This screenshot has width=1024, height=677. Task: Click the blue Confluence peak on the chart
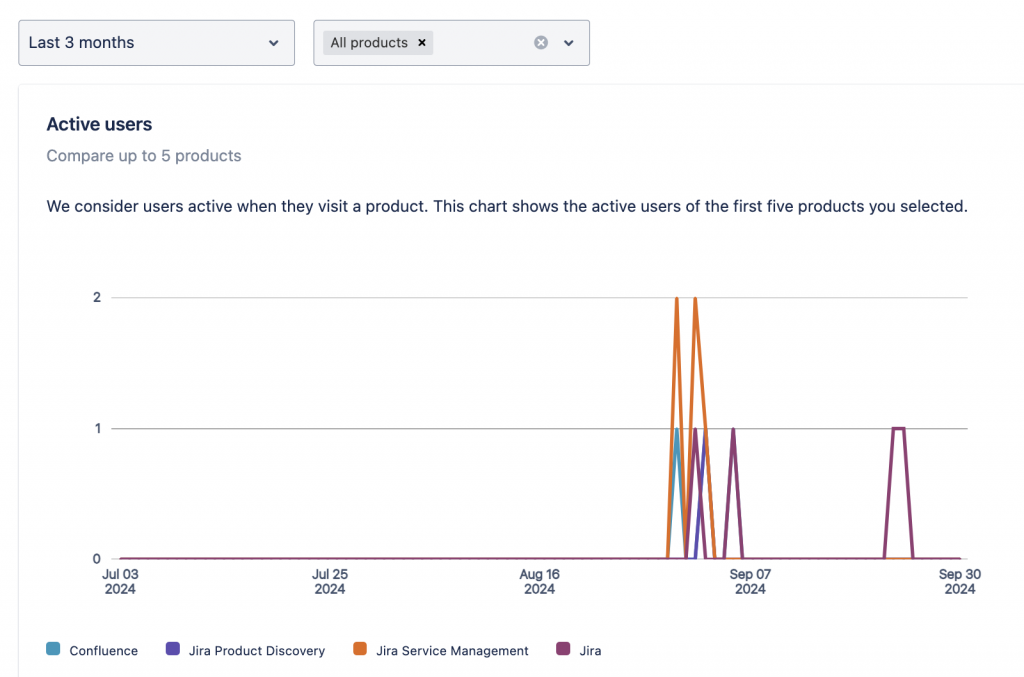677,431
